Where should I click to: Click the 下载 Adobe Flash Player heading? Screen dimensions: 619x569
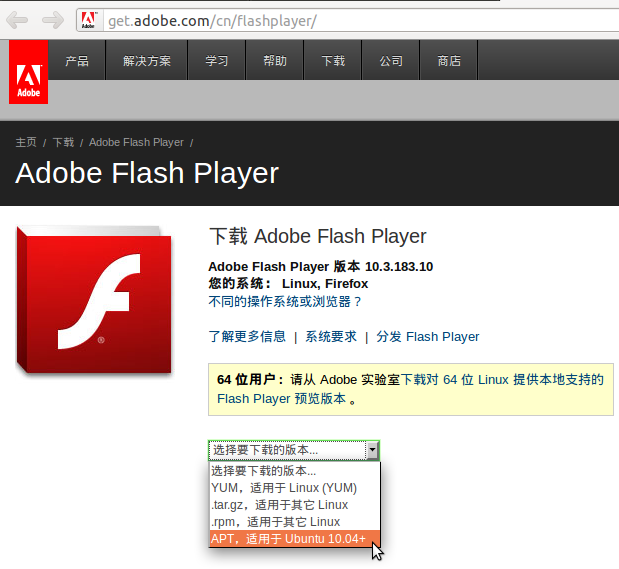[318, 236]
